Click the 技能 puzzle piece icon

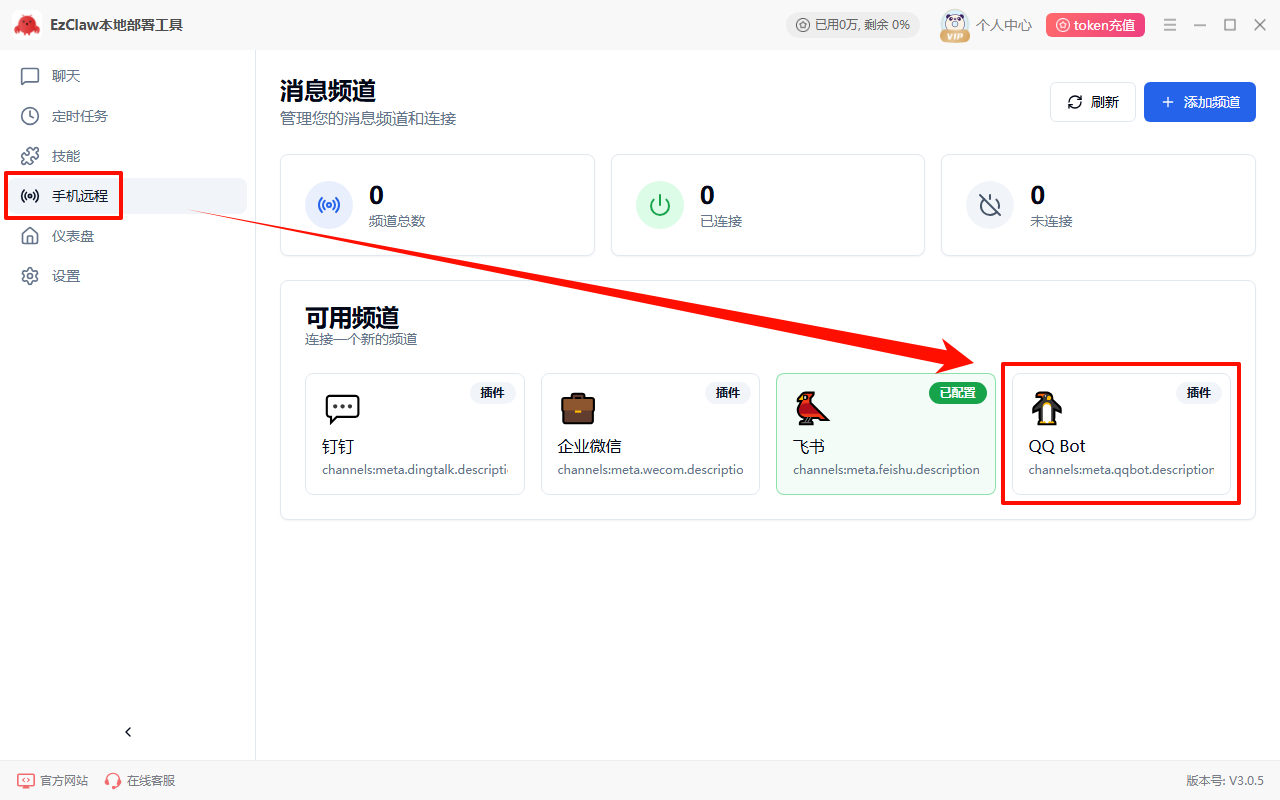31,156
